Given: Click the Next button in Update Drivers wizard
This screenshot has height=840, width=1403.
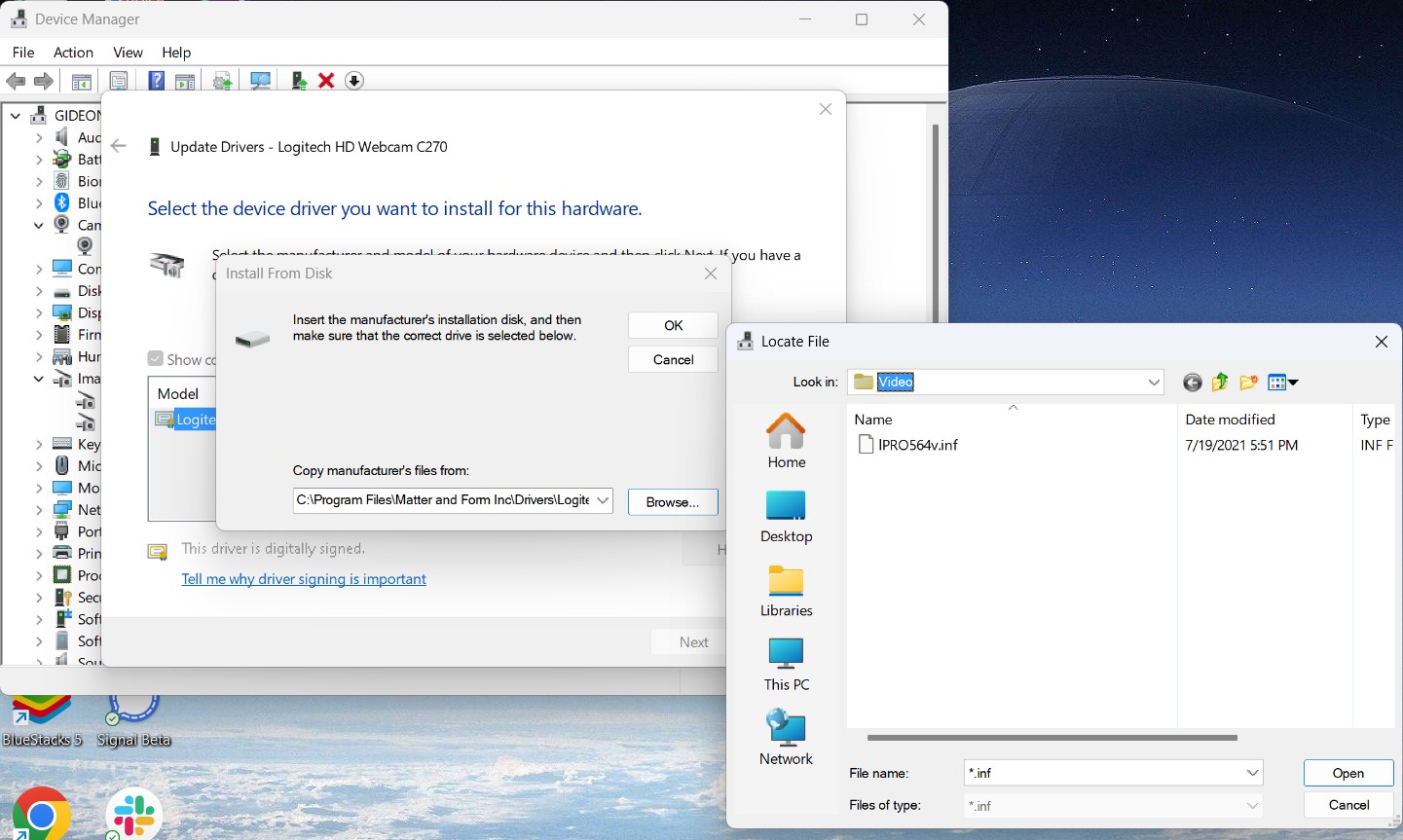Looking at the screenshot, I should 693,642.
